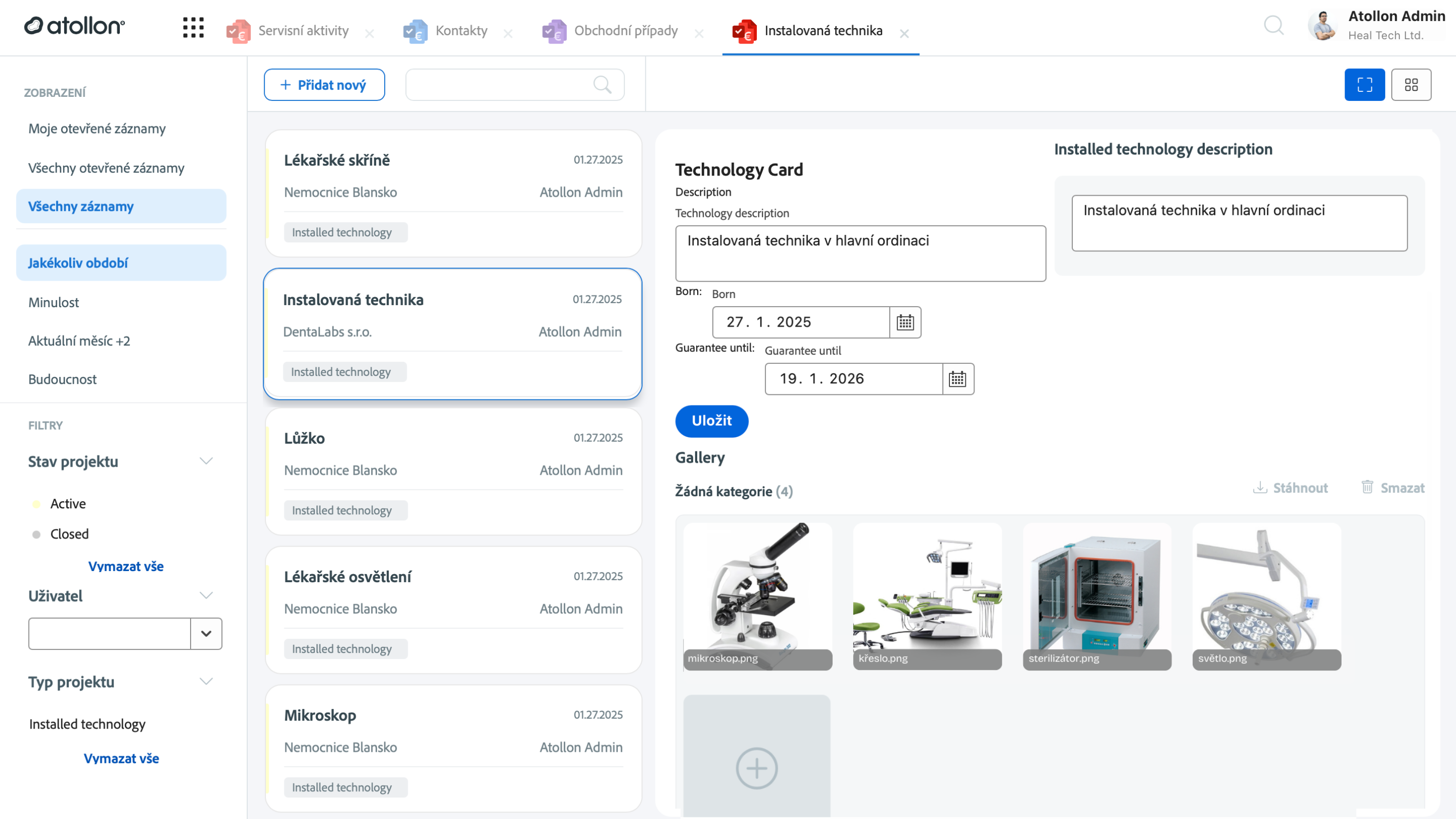
Task: Click Uložit save button
Action: point(712,421)
